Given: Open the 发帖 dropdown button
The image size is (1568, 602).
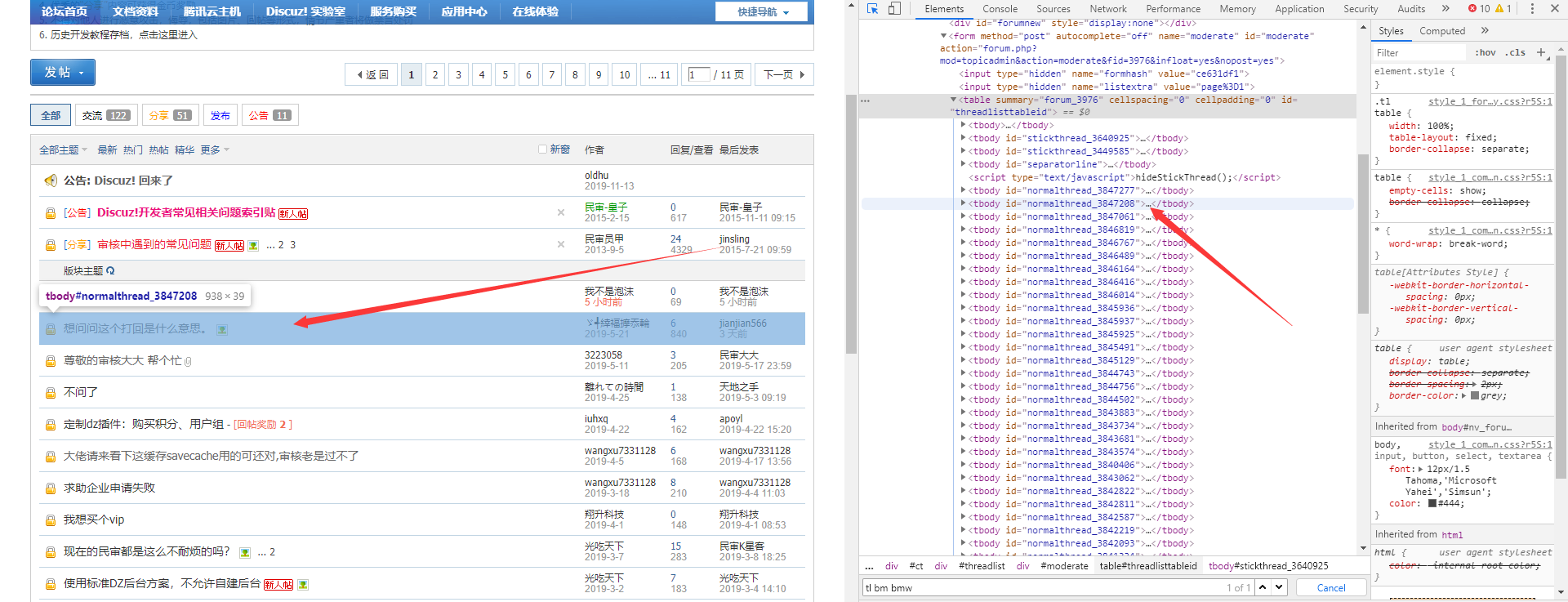Looking at the screenshot, I should pos(63,72).
